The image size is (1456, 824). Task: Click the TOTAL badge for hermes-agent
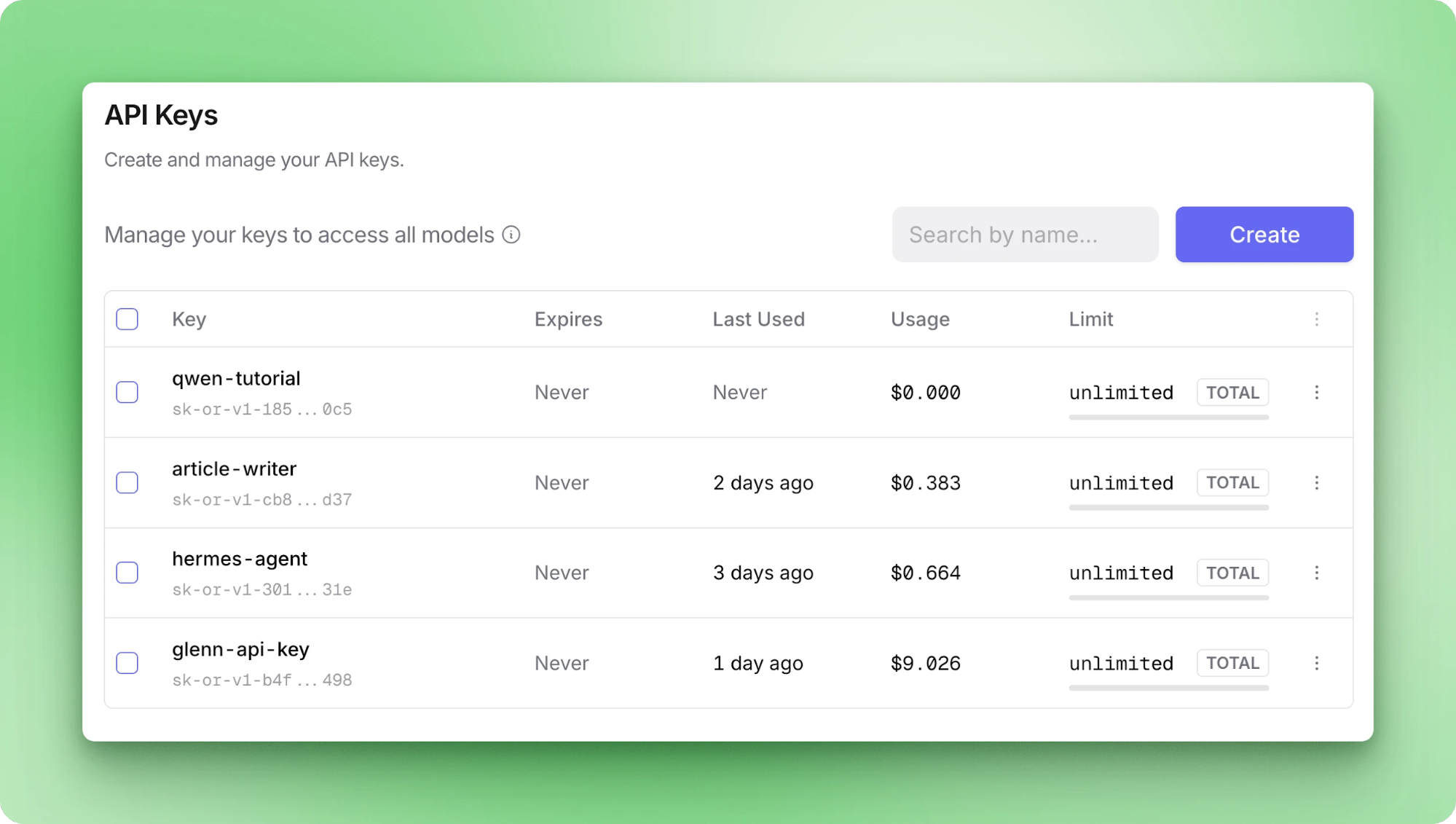click(x=1232, y=573)
